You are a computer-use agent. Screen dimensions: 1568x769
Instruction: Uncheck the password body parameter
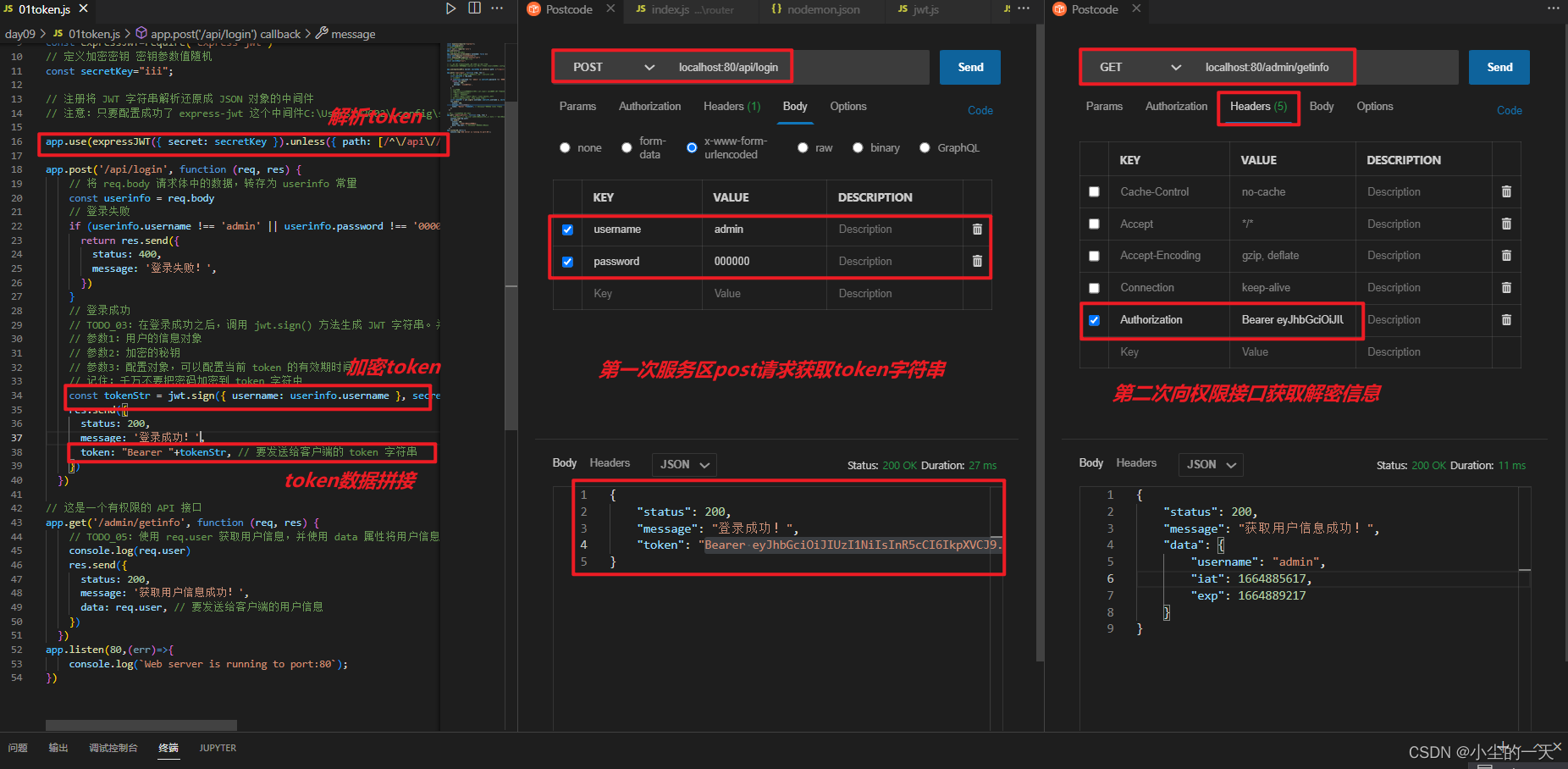coord(566,261)
